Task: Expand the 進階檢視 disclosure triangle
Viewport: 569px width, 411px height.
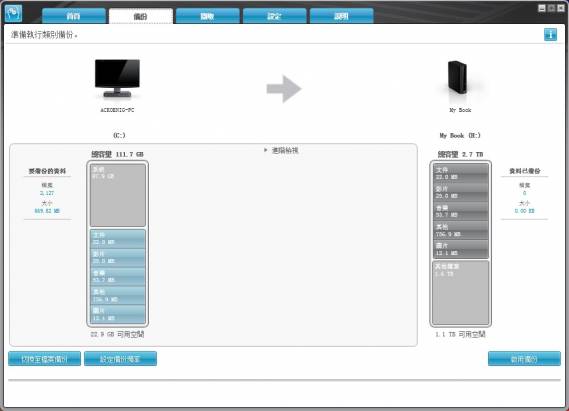Action: click(x=266, y=150)
